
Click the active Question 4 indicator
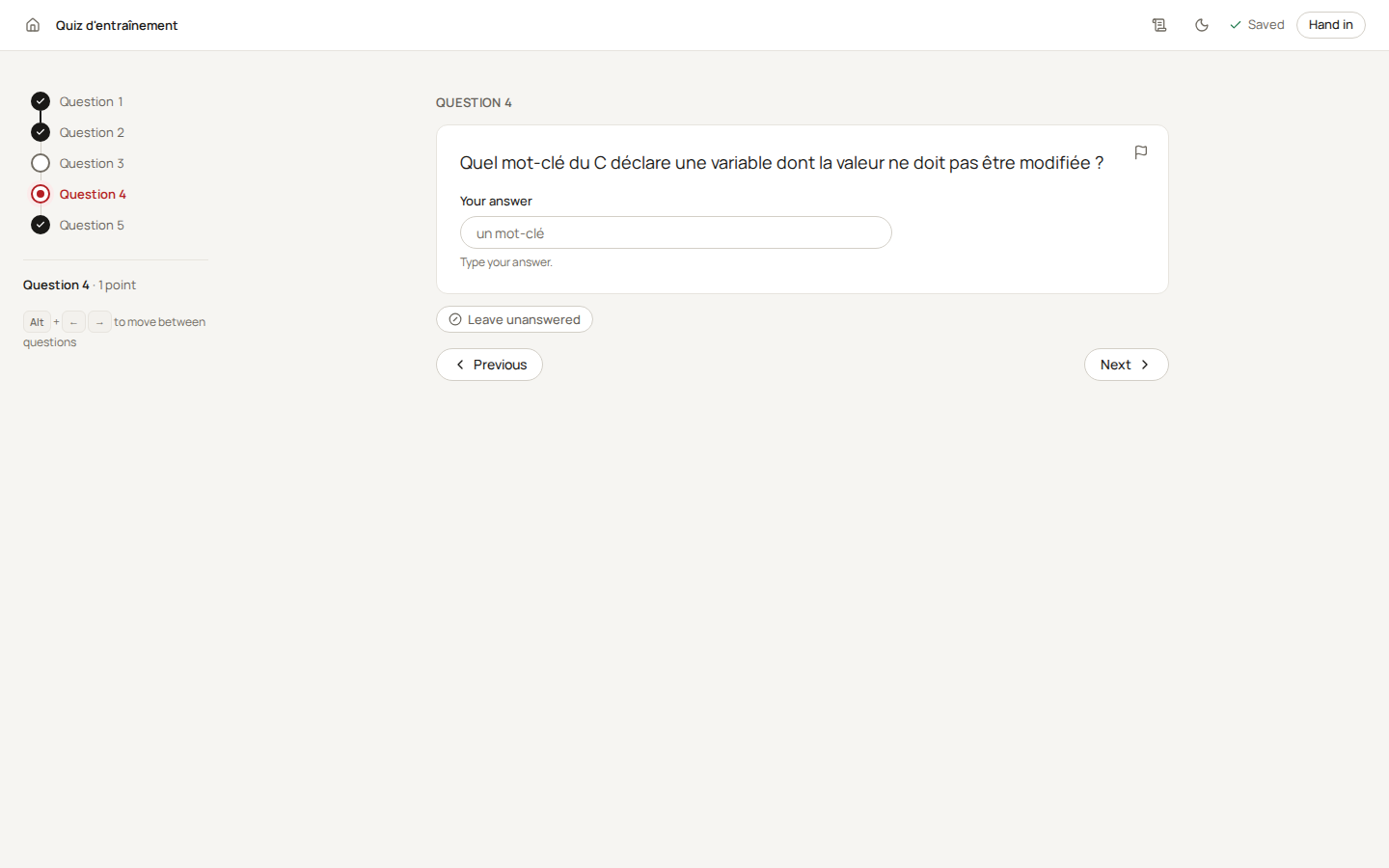41,194
